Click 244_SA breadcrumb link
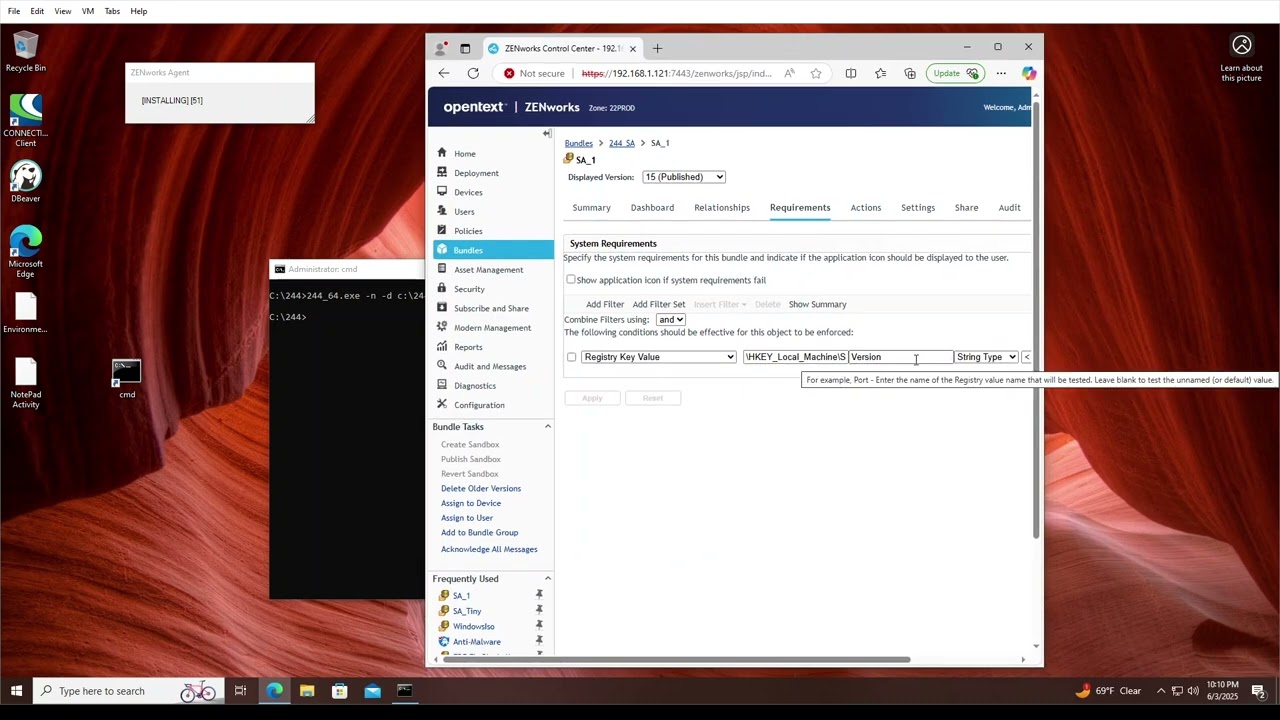 click(622, 143)
